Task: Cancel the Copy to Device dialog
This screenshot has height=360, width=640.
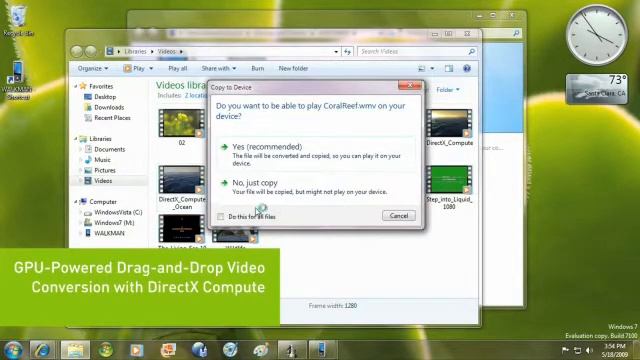Action: (399, 216)
